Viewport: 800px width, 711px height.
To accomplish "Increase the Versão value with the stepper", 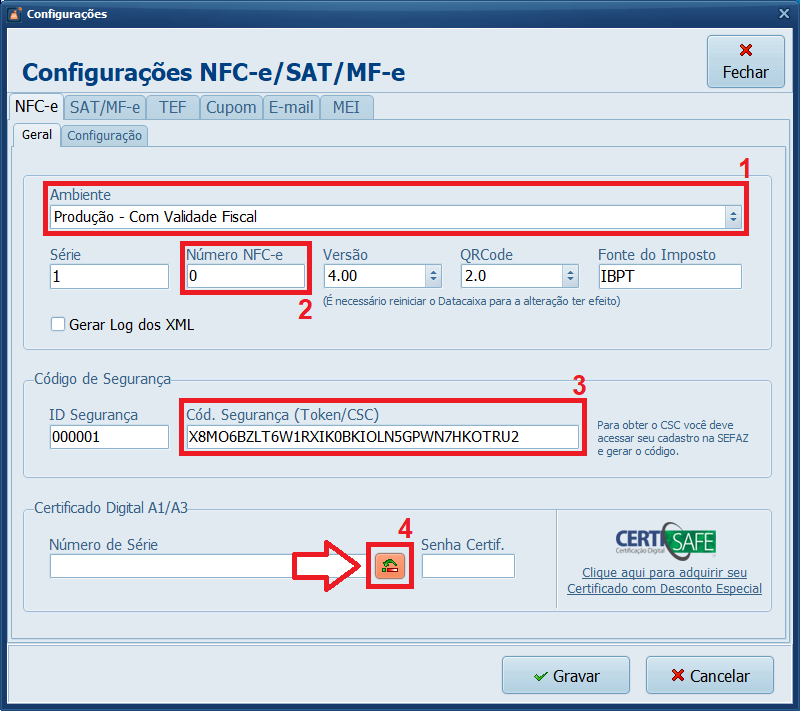I will tap(435, 270).
